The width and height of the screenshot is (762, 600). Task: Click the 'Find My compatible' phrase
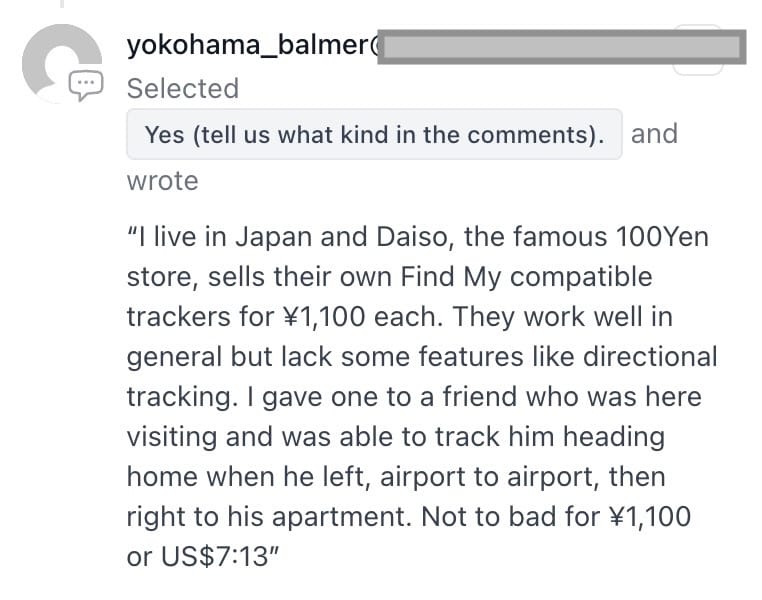point(540,277)
